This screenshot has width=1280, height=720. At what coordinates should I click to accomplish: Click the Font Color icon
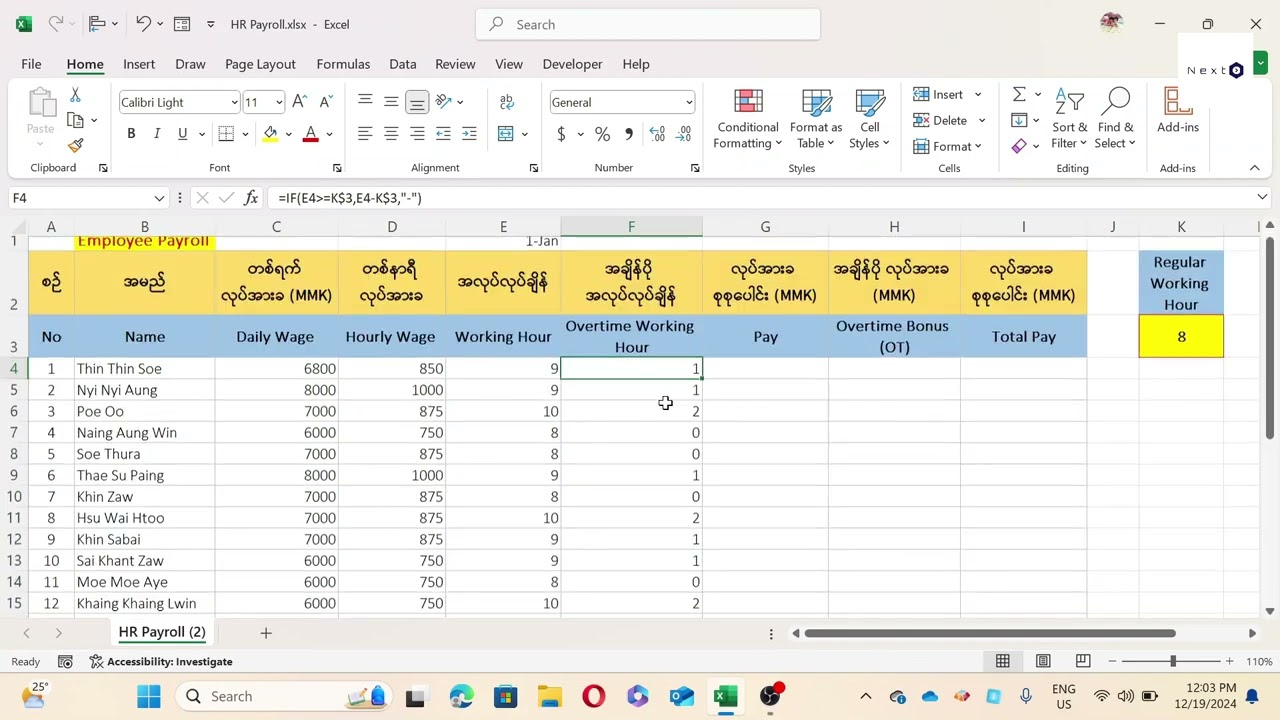coord(310,134)
